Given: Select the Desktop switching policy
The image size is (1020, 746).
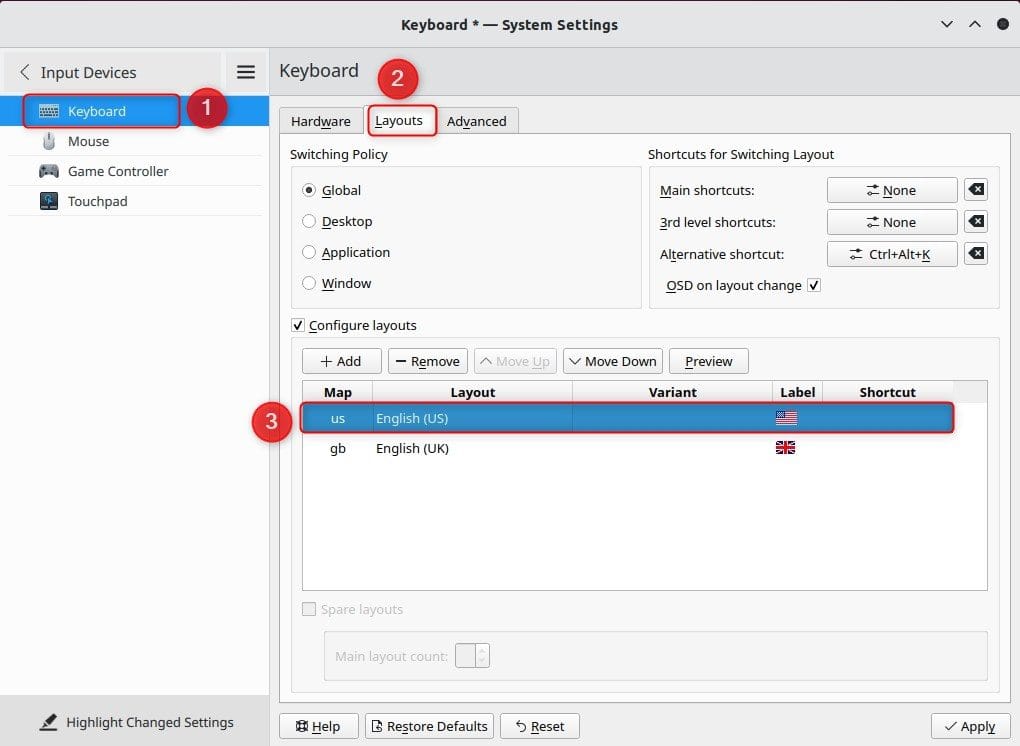Looking at the screenshot, I should coord(309,221).
